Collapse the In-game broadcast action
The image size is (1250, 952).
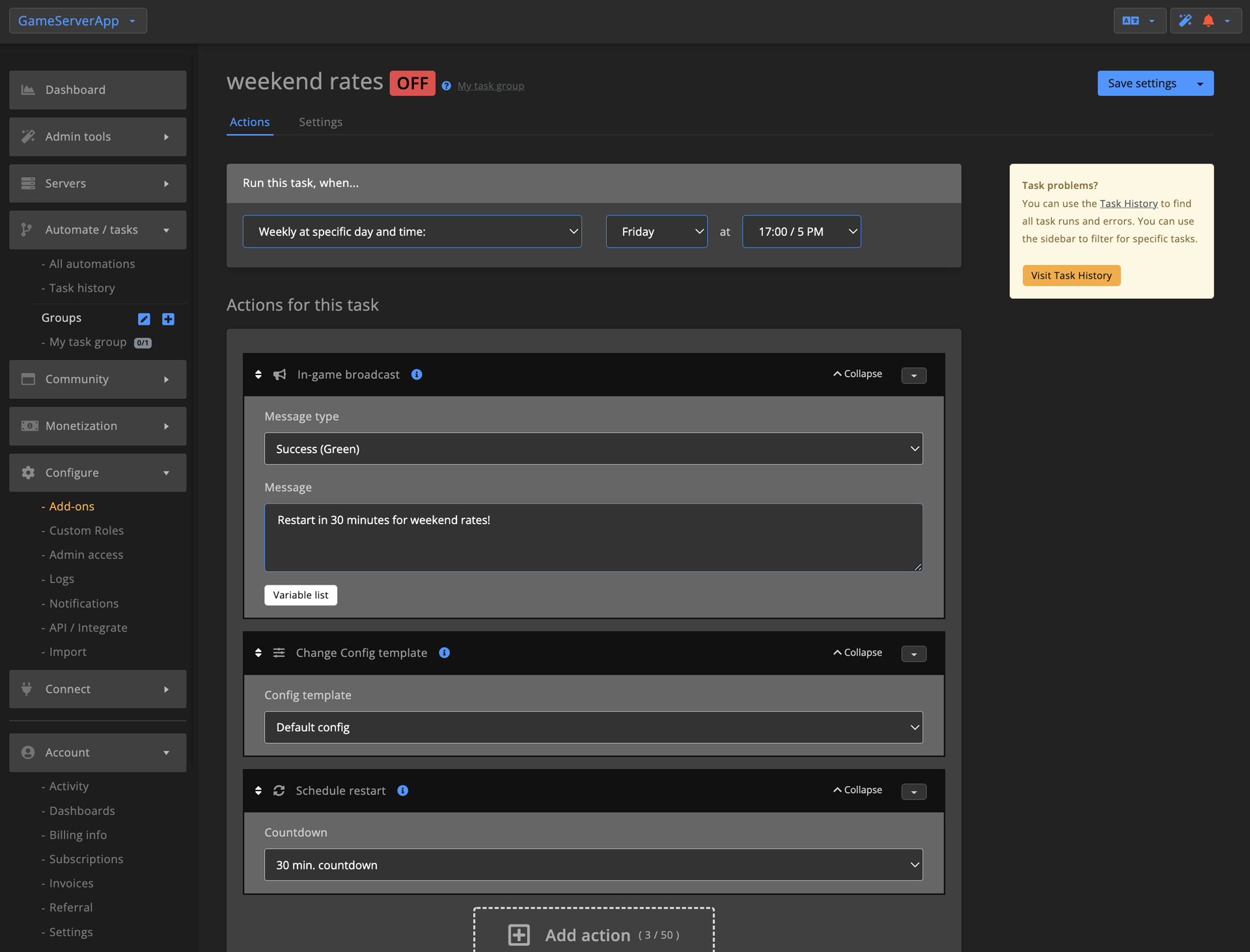pos(857,374)
